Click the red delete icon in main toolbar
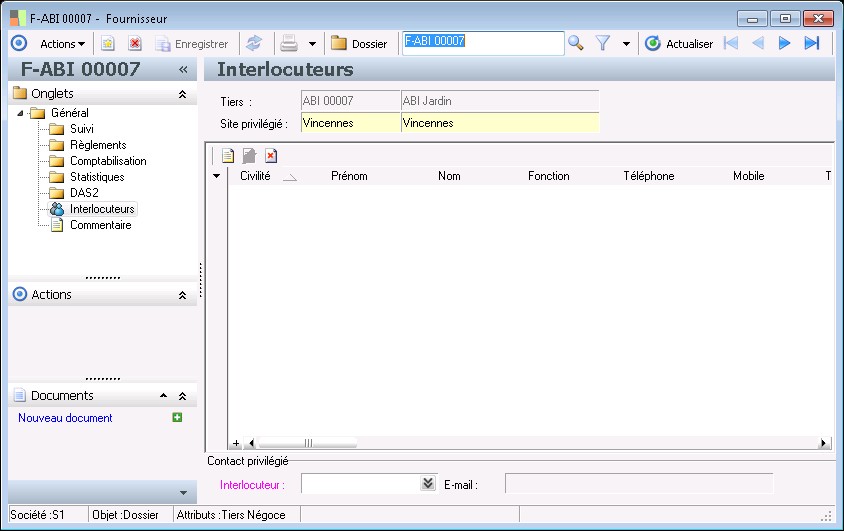This screenshot has width=844, height=531. [135, 43]
